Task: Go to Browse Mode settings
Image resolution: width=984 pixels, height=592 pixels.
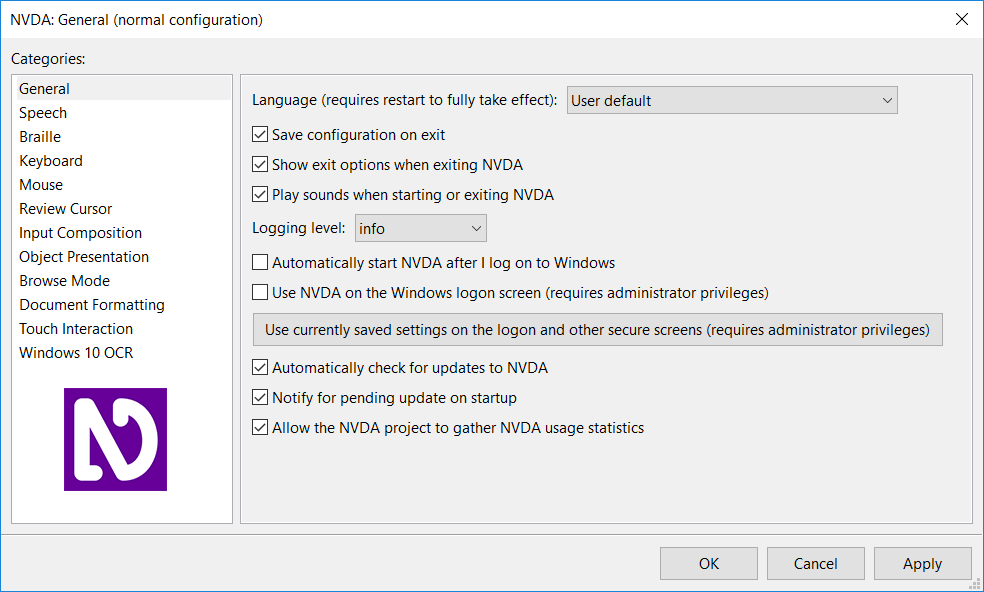Action: (x=64, y=281)
